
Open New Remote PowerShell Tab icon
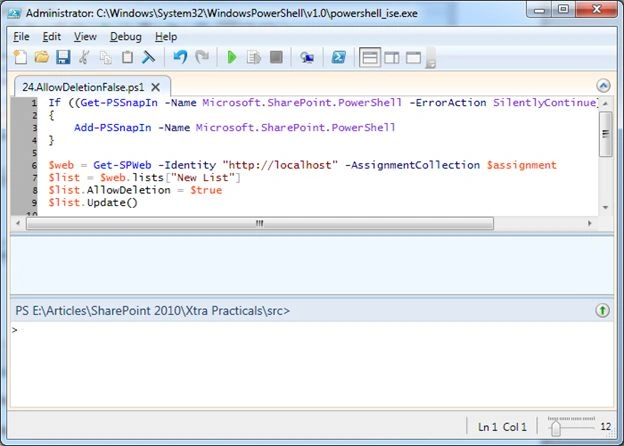coord(307,58)
